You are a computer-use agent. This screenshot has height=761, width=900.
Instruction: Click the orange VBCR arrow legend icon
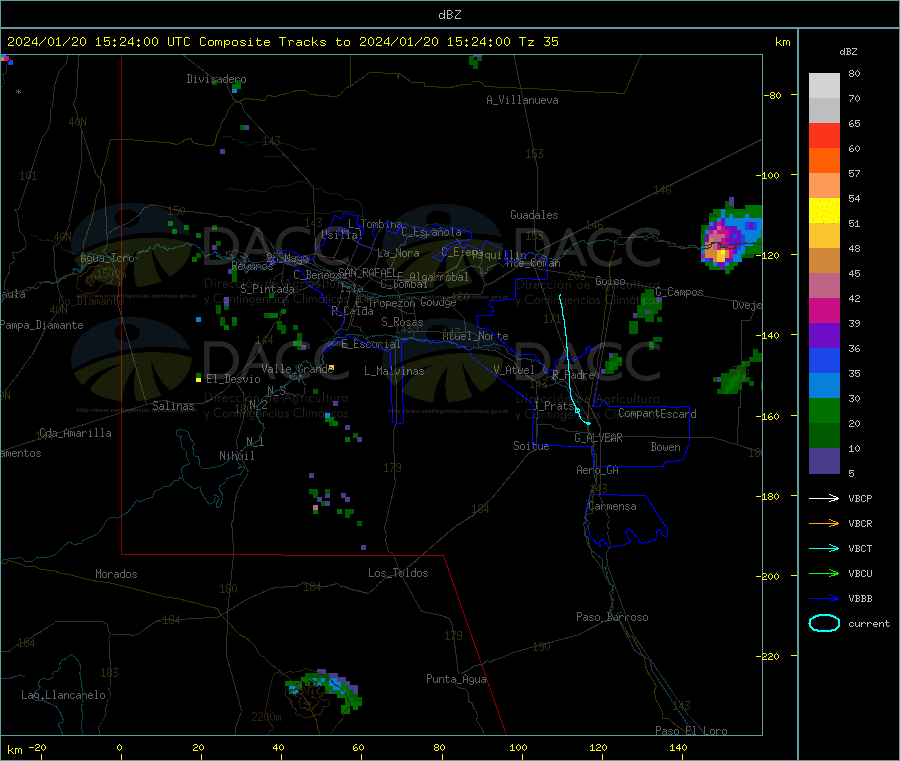point(824,523)
